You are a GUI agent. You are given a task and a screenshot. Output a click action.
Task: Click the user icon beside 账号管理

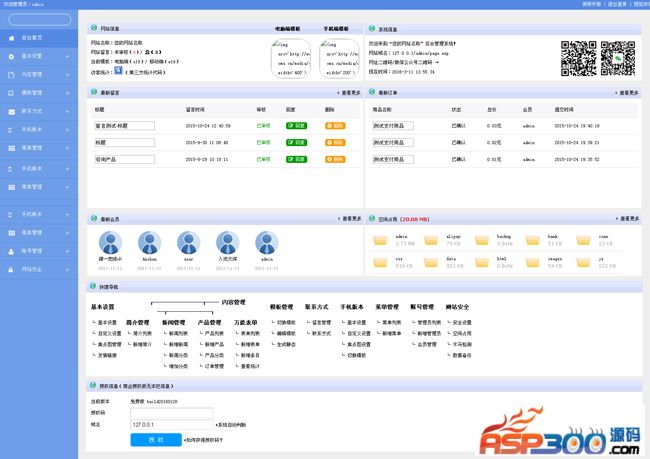(x=11, y=251)
